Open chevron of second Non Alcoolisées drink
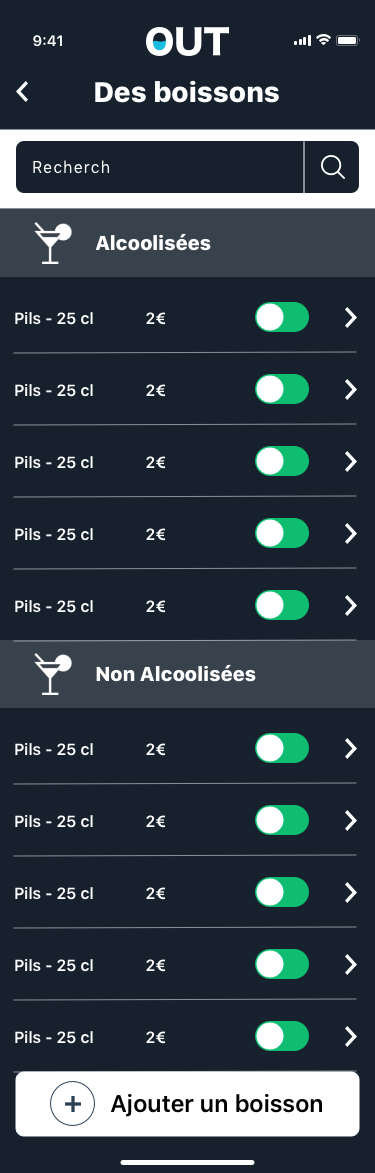 351,821
